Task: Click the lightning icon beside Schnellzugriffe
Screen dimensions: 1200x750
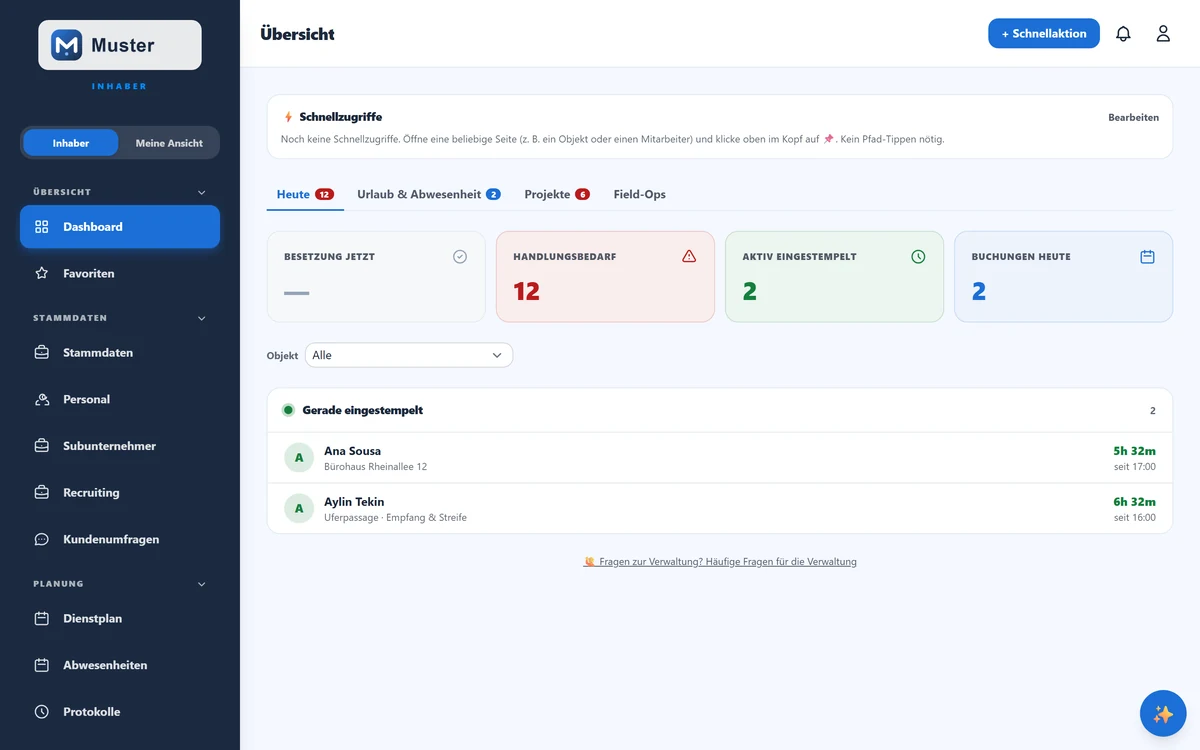Action: [x=289, y=117]
